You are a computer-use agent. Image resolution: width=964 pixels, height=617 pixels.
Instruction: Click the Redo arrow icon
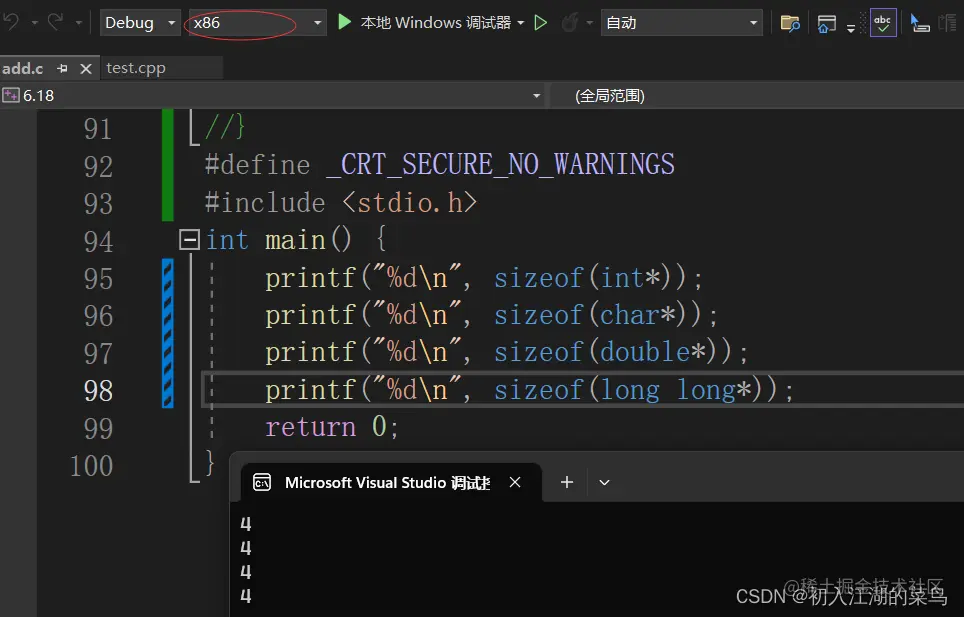click(x=56, y=23)
